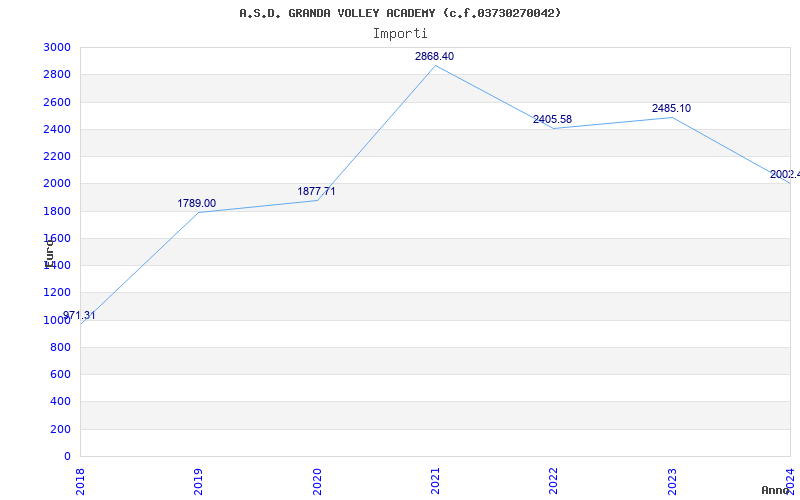Select the 400 y-axis tick label

click(60, 402)
